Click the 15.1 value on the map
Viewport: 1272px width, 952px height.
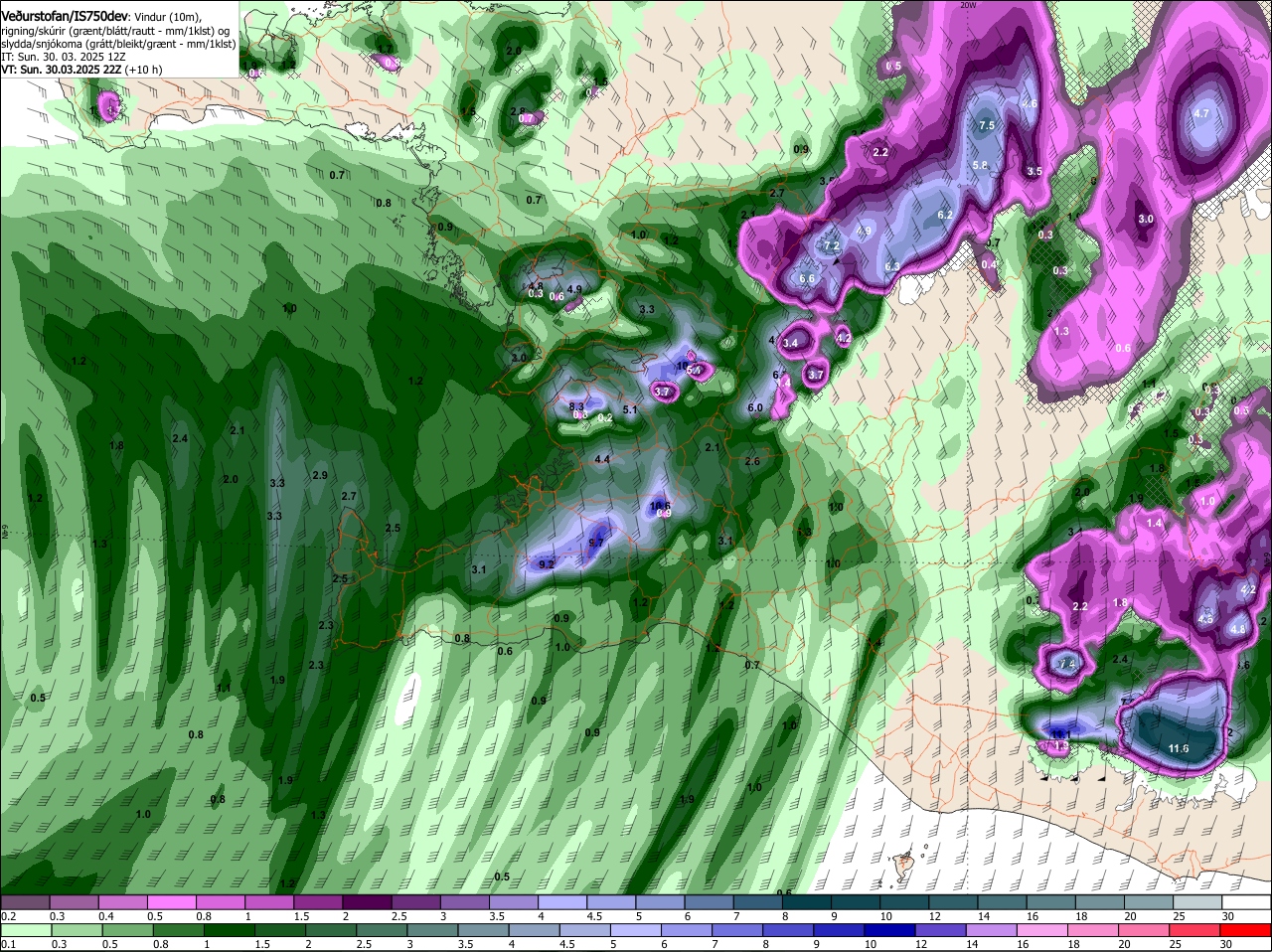tap(1059, 733)
